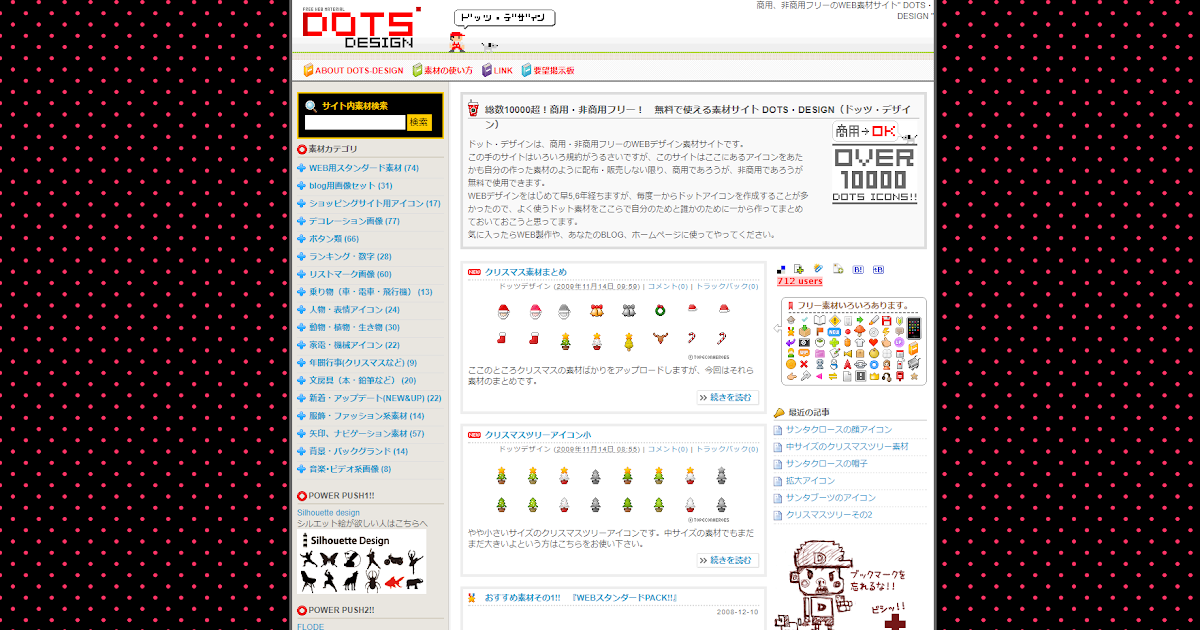The width and height of the screenshot is (1200, 630).
Task: Click the page-with-plus bookmark icon
Action: point(838,269)
